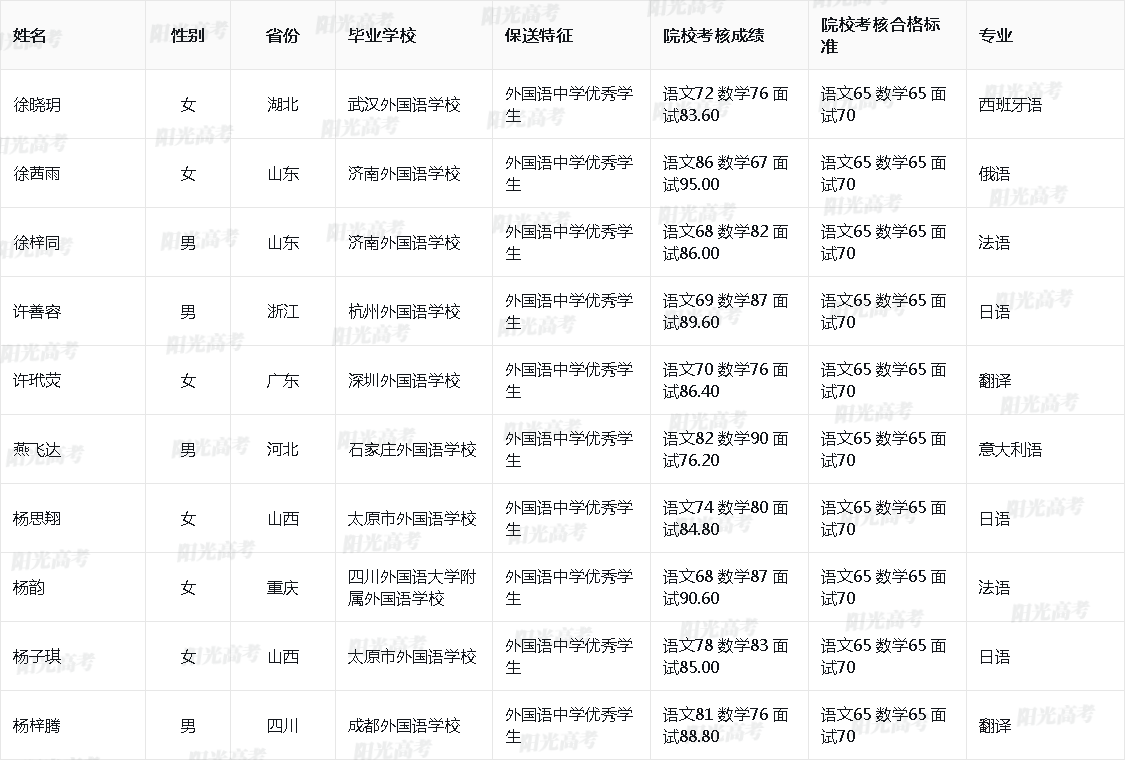Image resolution: width=1125 pixels, height=760 pixels.
Task: Click 四川外国语大学附属外国语学校 cell
Action: 412,588
